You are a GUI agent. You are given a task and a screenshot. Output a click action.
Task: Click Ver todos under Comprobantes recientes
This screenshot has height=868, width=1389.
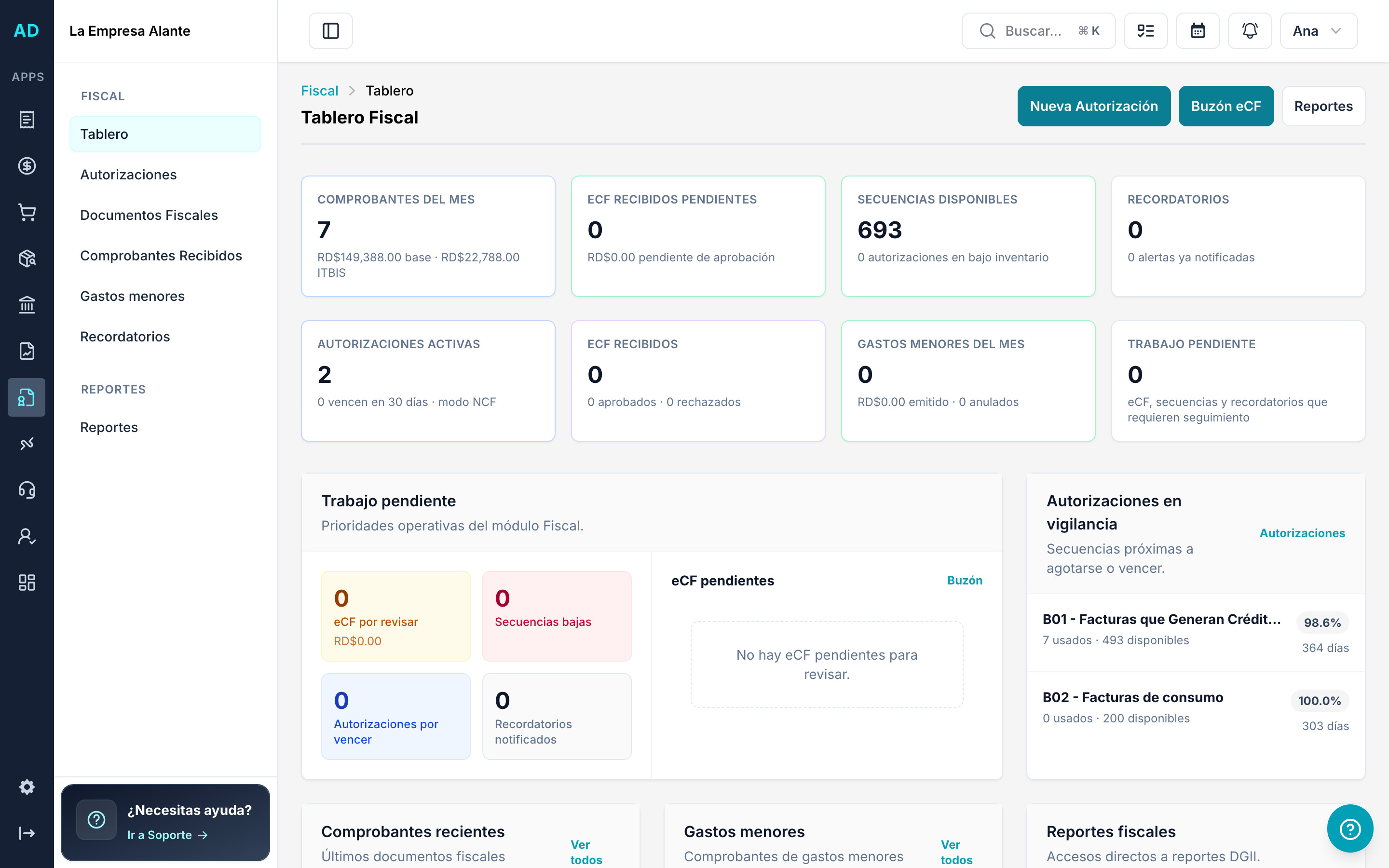pos(586,852)
